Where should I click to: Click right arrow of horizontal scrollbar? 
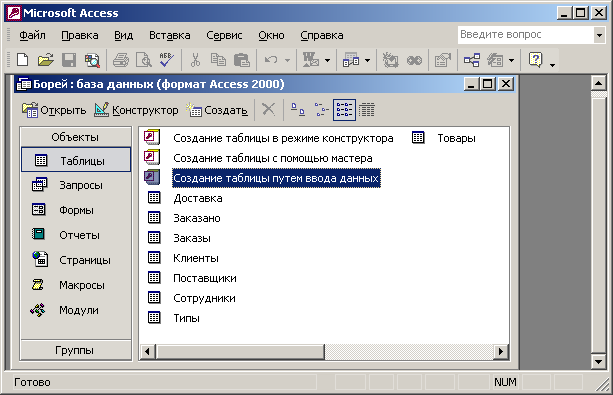click(501, 351)
